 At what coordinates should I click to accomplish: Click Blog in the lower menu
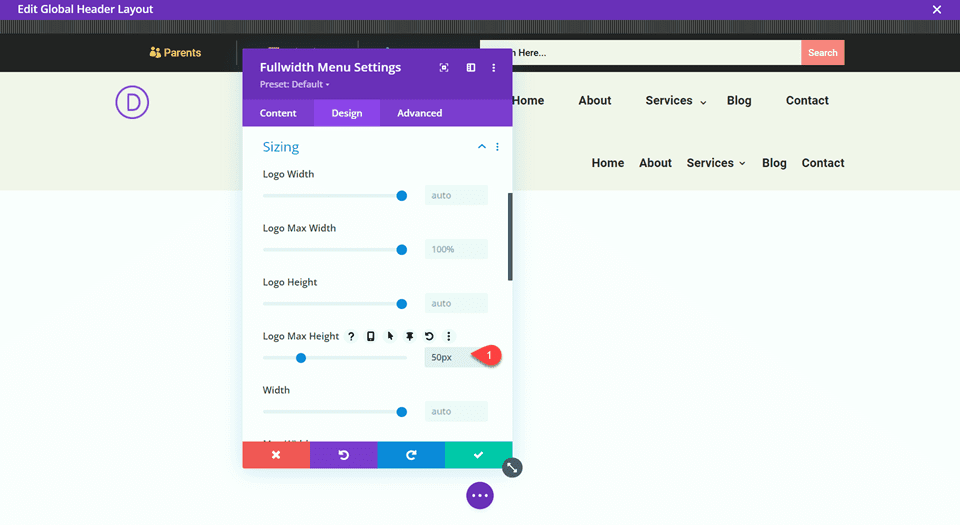pyautogui.click(x=774, y=163)
